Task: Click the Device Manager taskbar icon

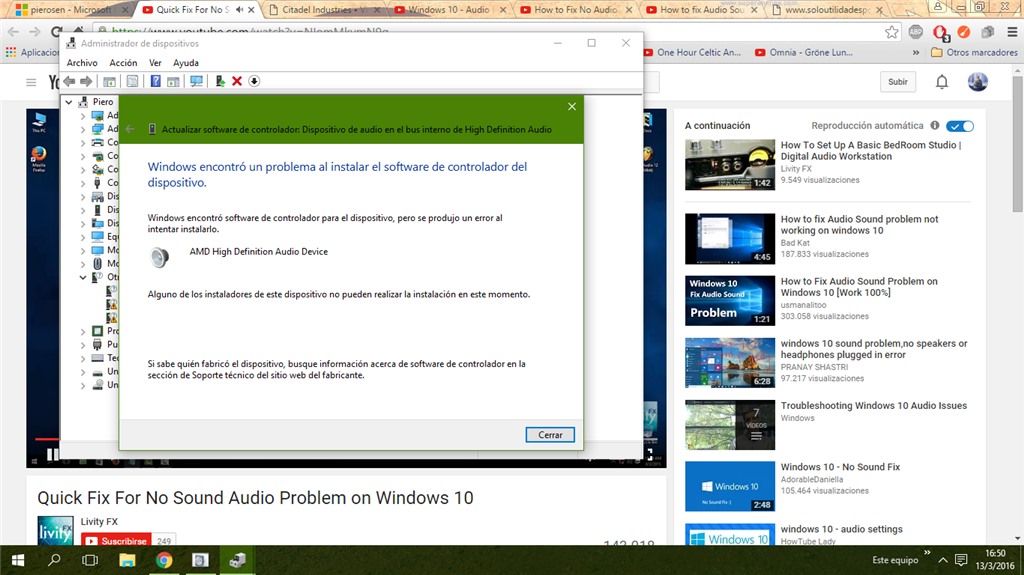Action: click(x=237, y=560)
